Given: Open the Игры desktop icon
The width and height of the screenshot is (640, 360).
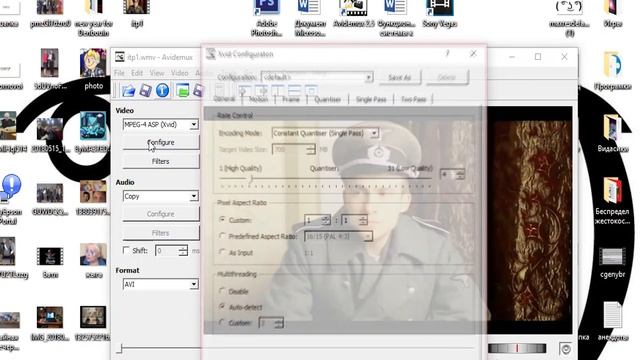Looking at the screenshot, I should tap(613, 14).
